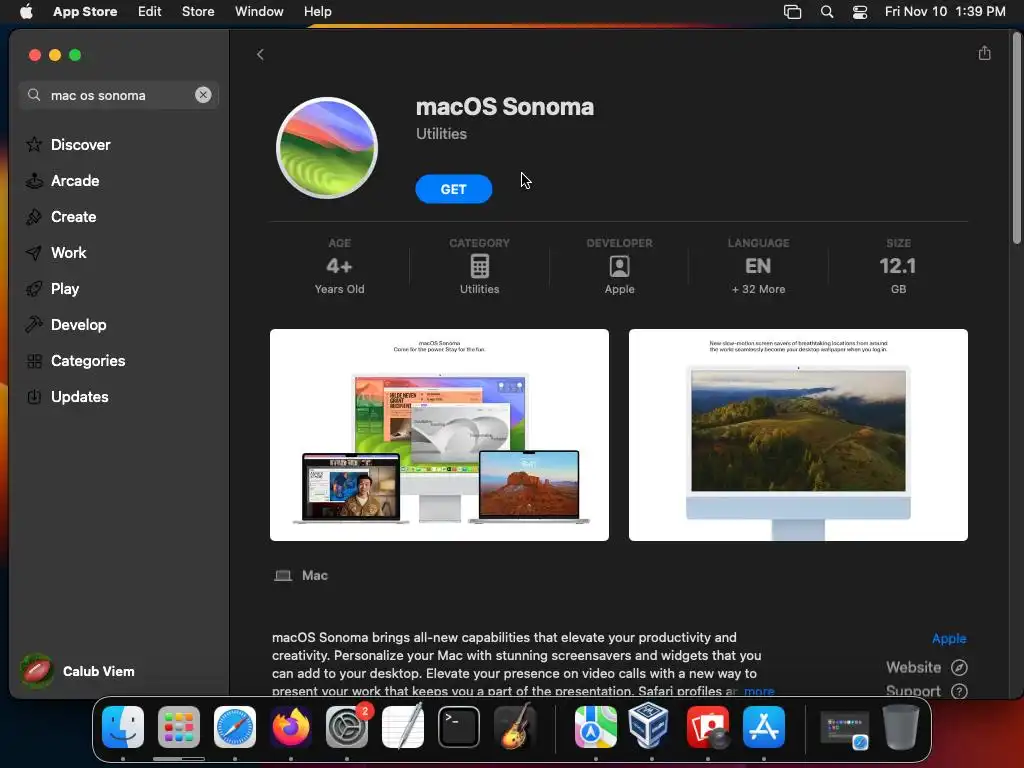Screen dimensions: 1024x768
Task: Click GET to download macOS Sonoma
Action: pos(453,189)
